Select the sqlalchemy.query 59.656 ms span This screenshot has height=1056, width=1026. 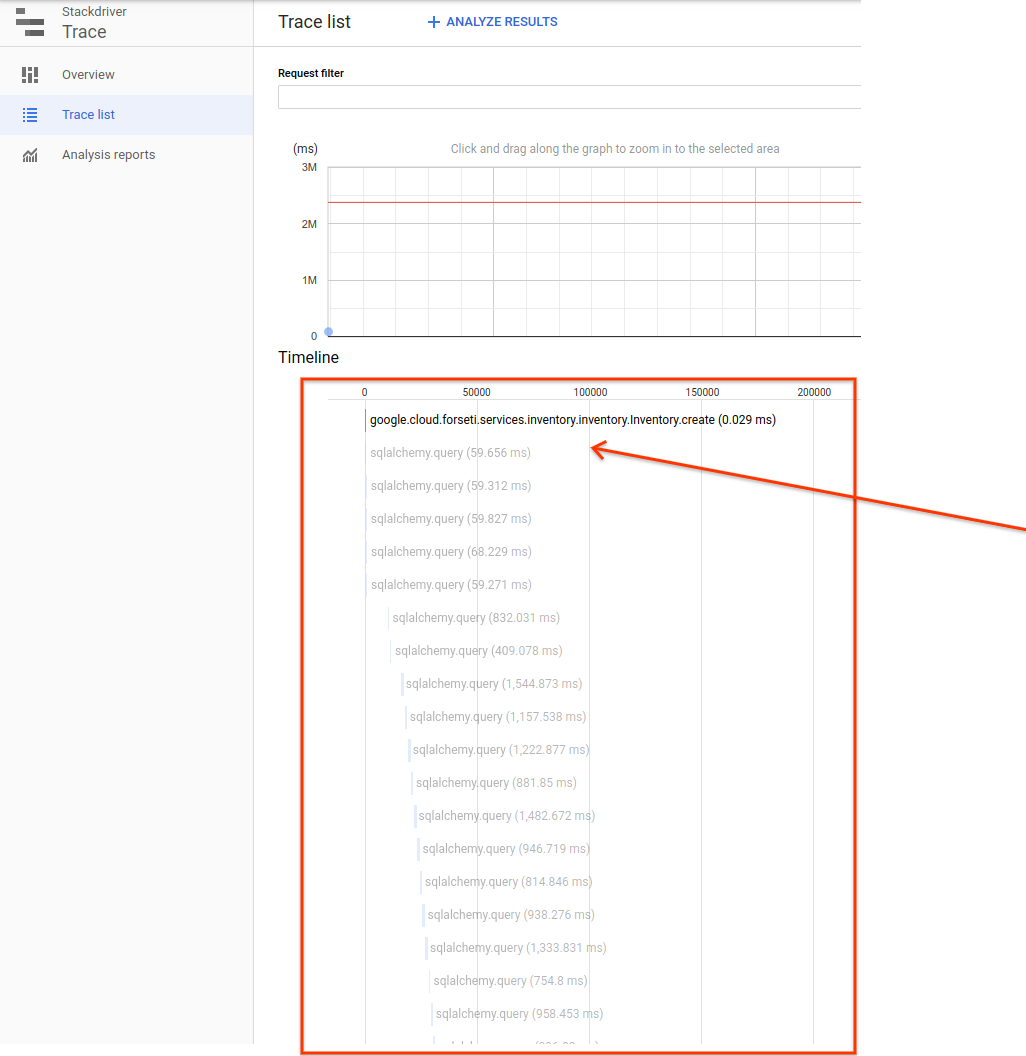click(450, 453)
